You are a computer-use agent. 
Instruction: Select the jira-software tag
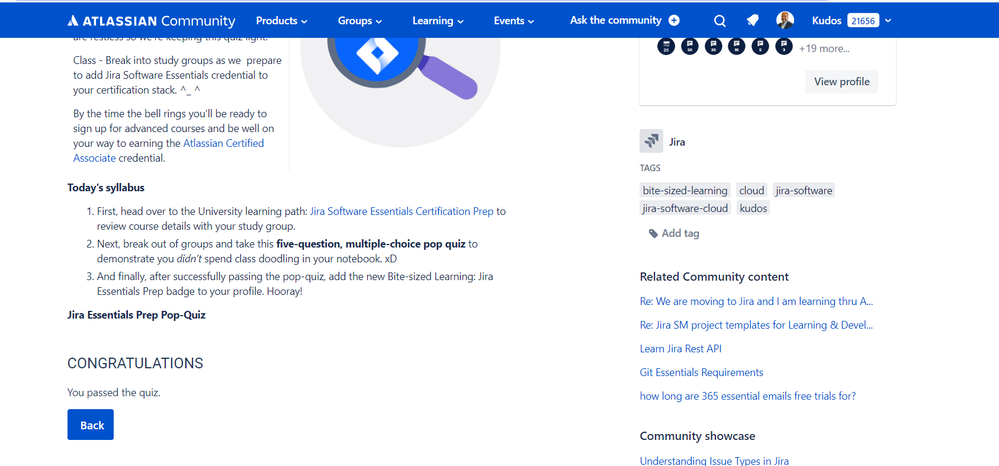coord(803,191)
